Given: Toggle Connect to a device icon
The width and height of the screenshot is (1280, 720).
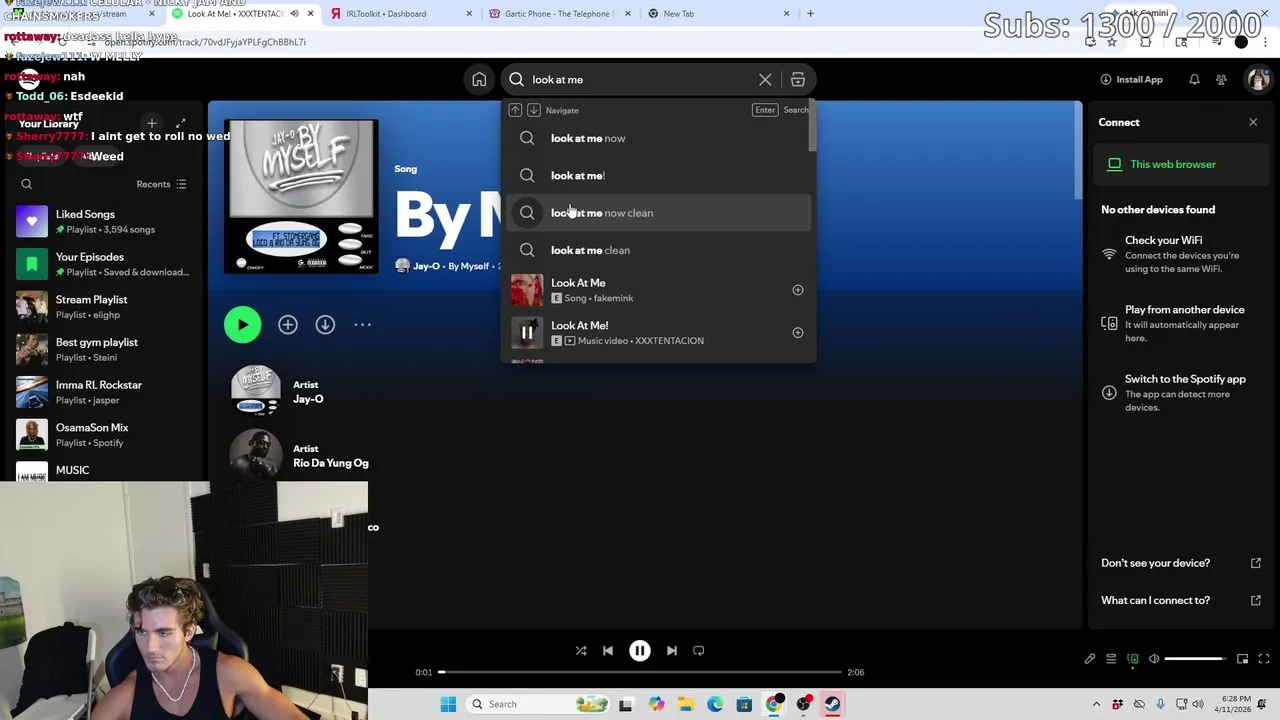Looking at the screenshot, I should (x=1133, y=659).
